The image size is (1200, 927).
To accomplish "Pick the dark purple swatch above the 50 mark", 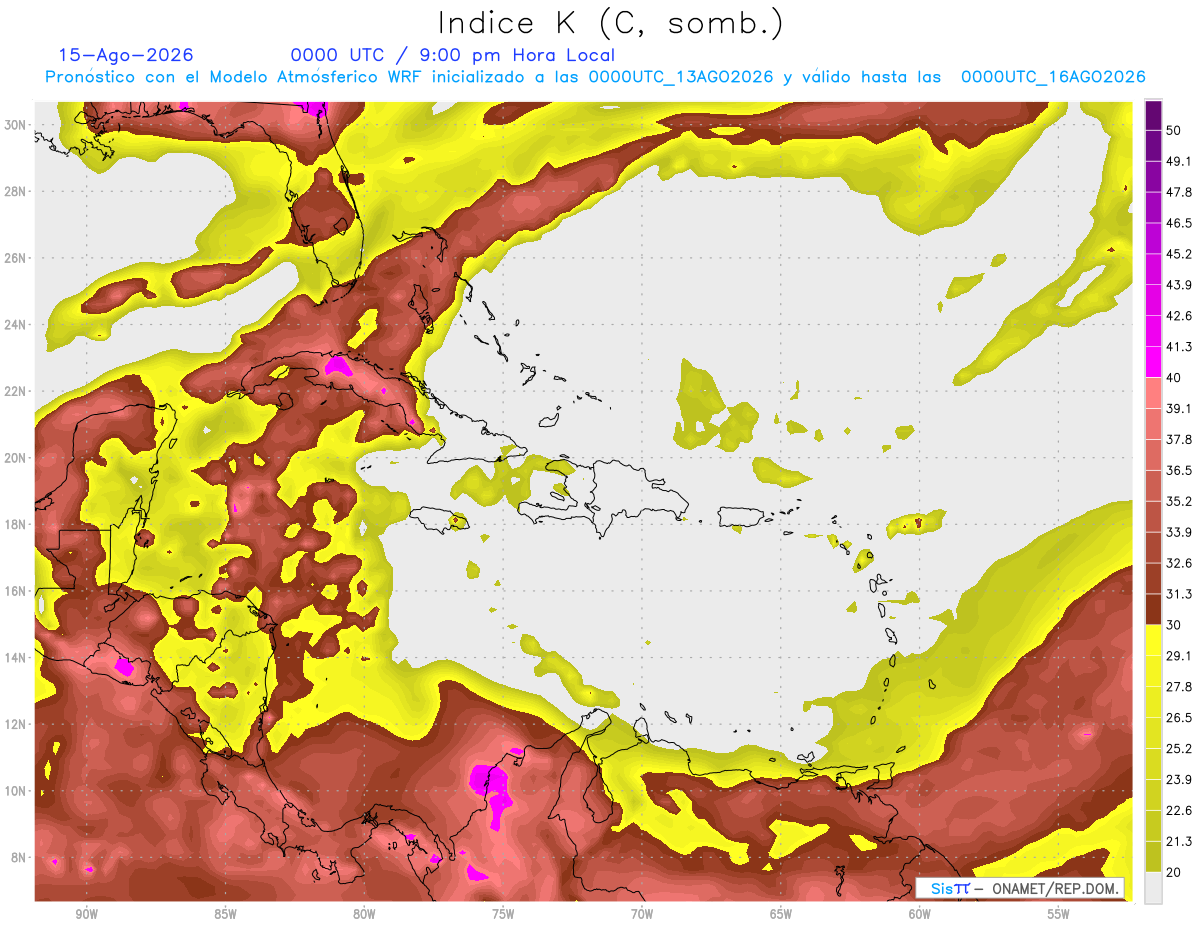I will point(1153,116).
